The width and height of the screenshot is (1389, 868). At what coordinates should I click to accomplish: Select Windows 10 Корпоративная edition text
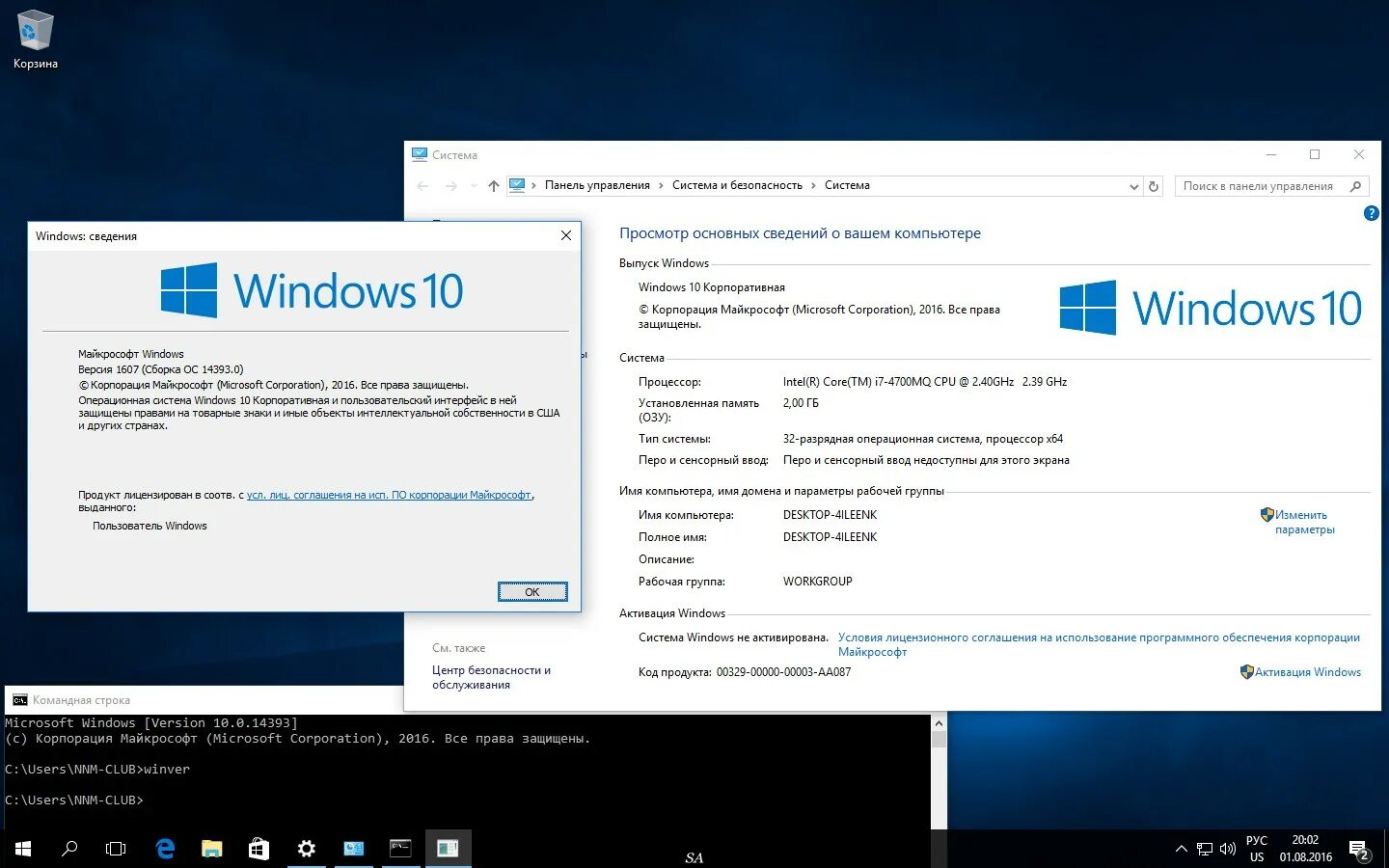pos(712,287)
